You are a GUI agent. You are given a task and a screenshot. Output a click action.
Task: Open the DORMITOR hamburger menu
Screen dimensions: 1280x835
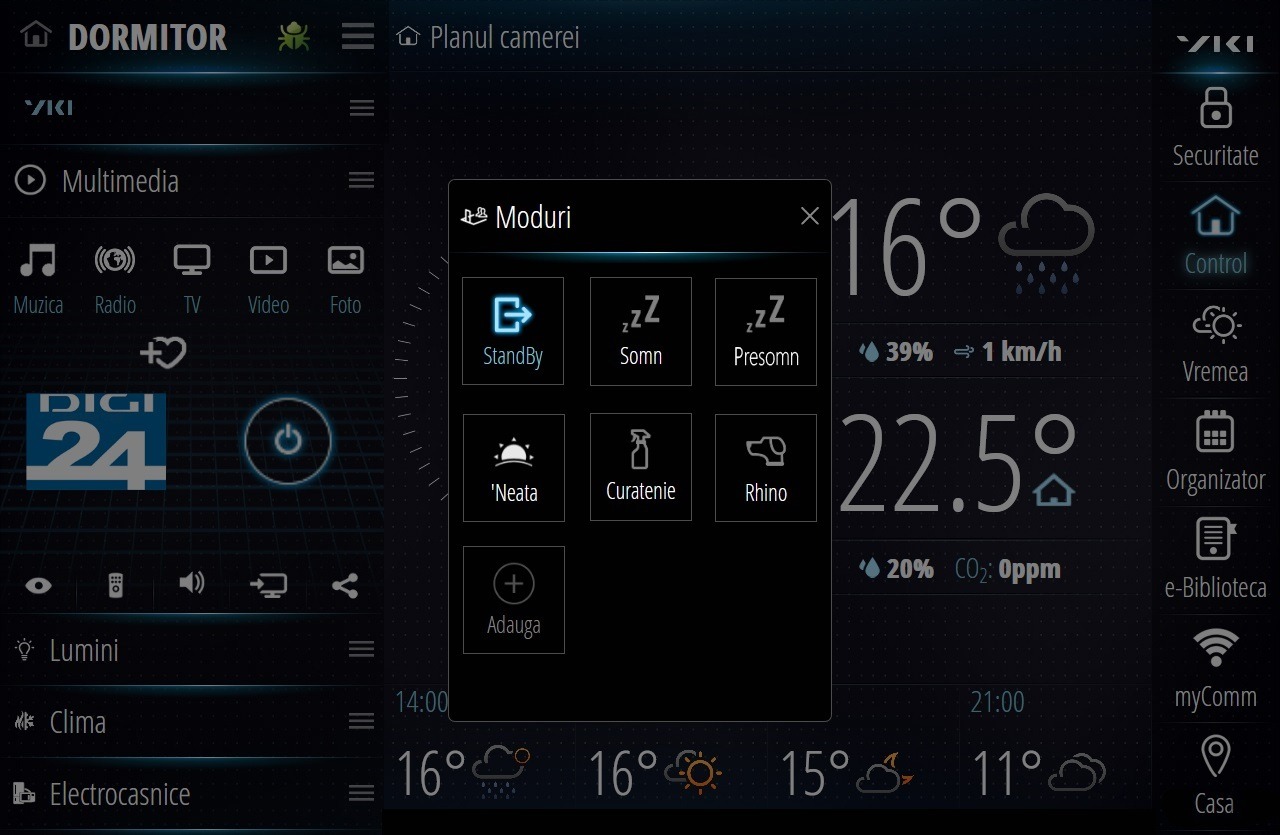(x=357, y=37)
